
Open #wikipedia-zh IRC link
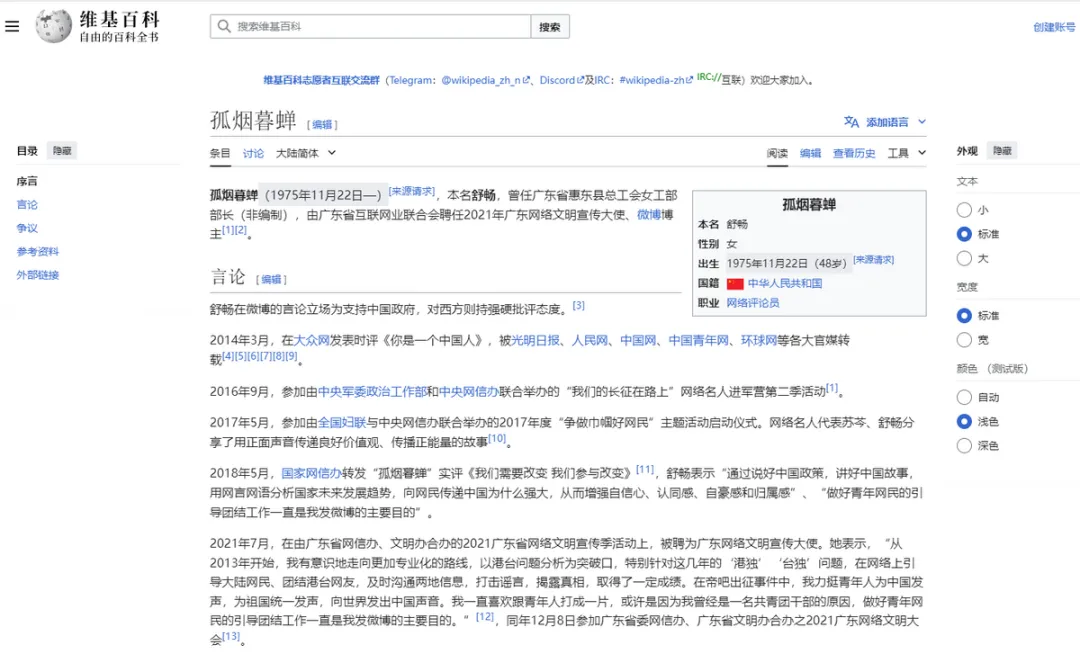pyautogui.click(x=656, y=80)
